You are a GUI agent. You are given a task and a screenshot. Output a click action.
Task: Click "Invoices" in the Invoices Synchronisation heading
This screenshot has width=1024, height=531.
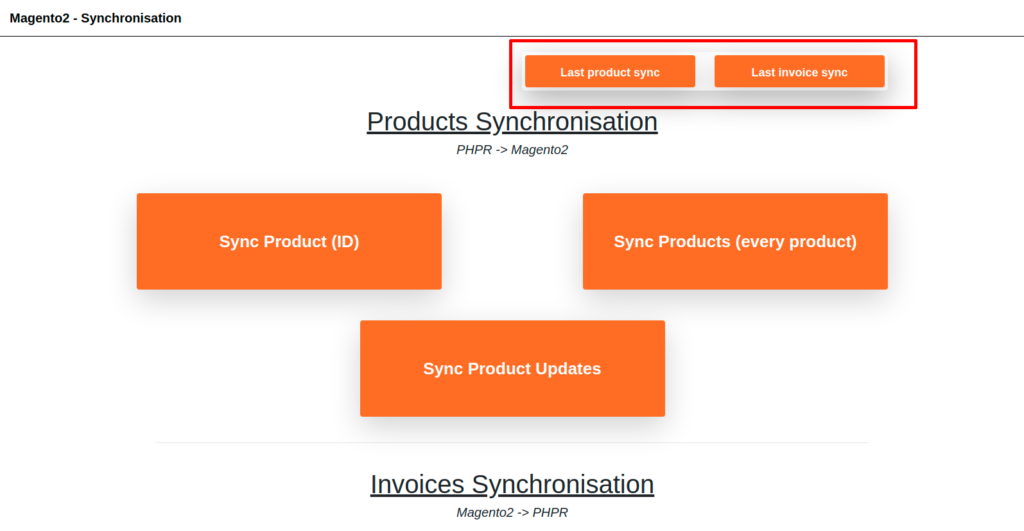coord(417,485)
